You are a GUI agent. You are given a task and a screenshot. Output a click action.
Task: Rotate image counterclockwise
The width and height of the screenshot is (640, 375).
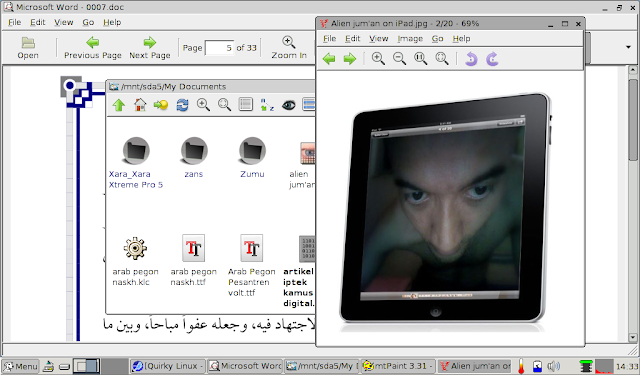point(471,59)
